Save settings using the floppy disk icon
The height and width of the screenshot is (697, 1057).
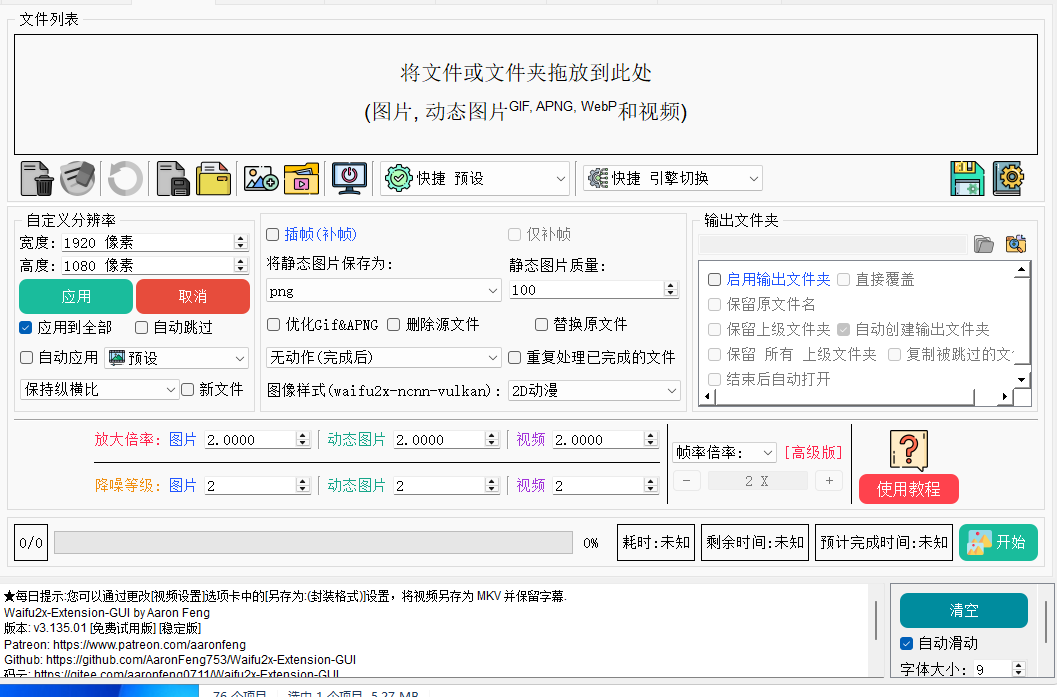(967, 178)
